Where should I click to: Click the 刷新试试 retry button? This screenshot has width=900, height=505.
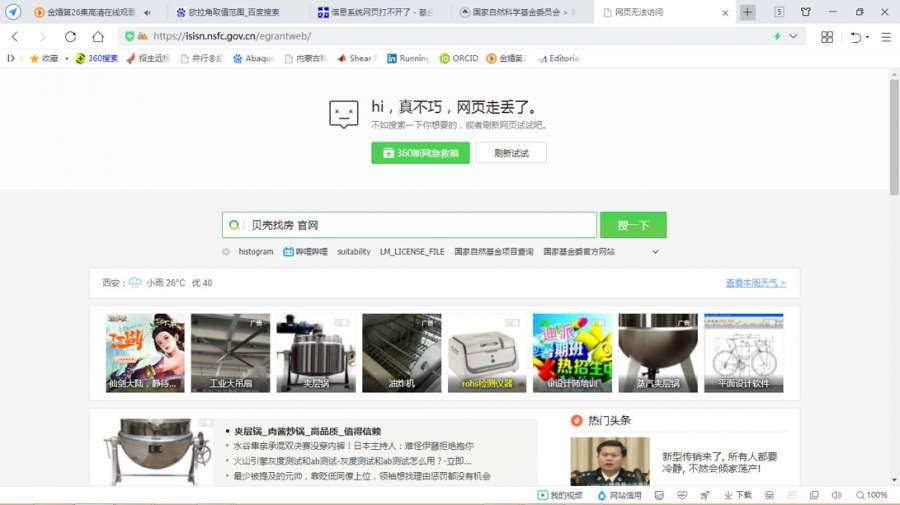(x=511, y=153)
